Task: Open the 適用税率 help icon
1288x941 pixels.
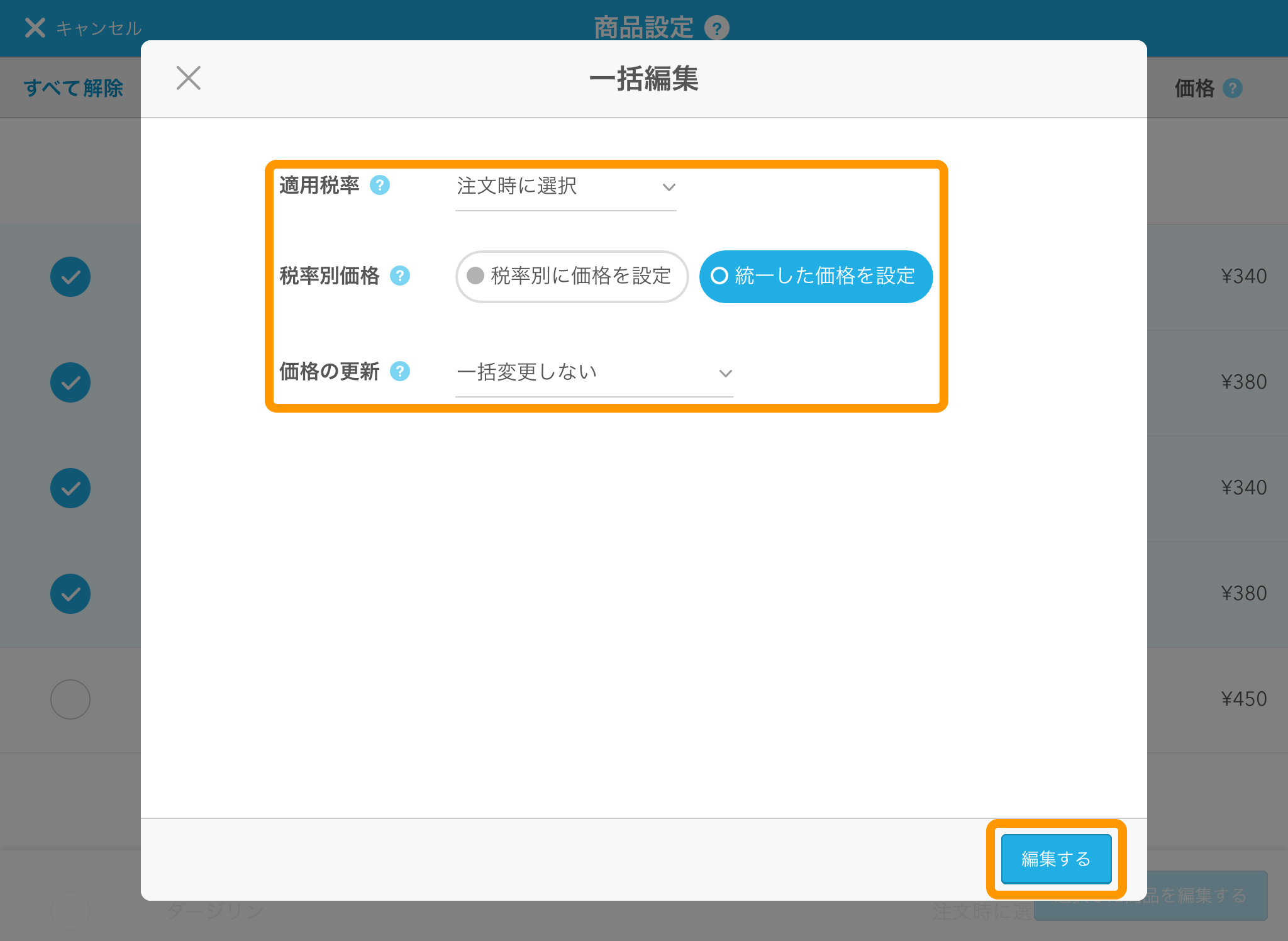Action: [x=380, y=185]
